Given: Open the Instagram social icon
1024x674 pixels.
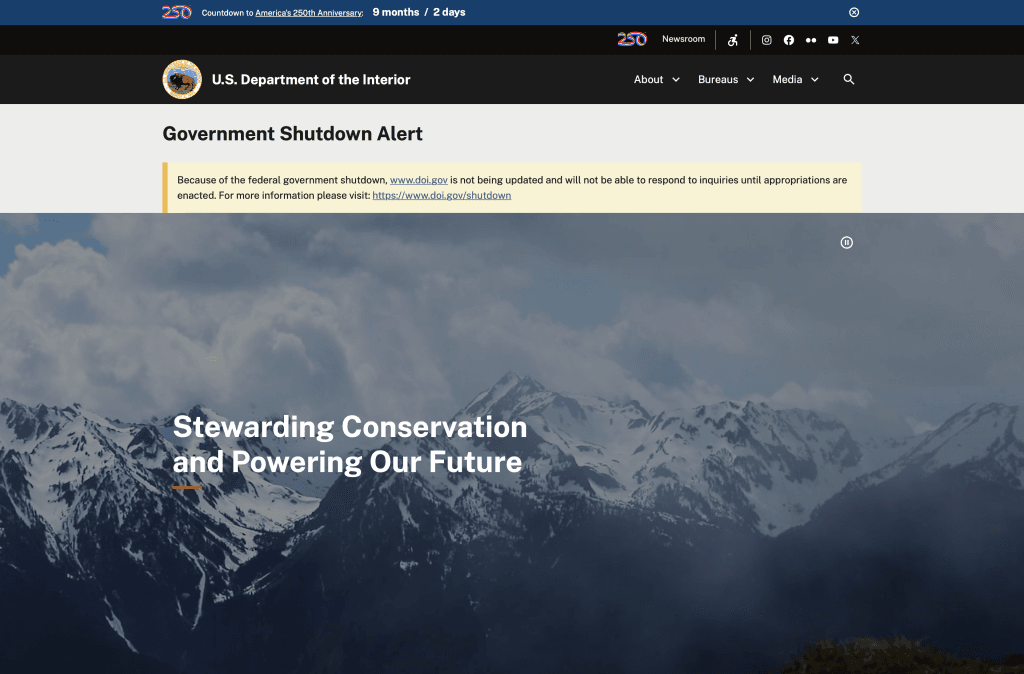Looking at the screenshot, I should 767,40.
